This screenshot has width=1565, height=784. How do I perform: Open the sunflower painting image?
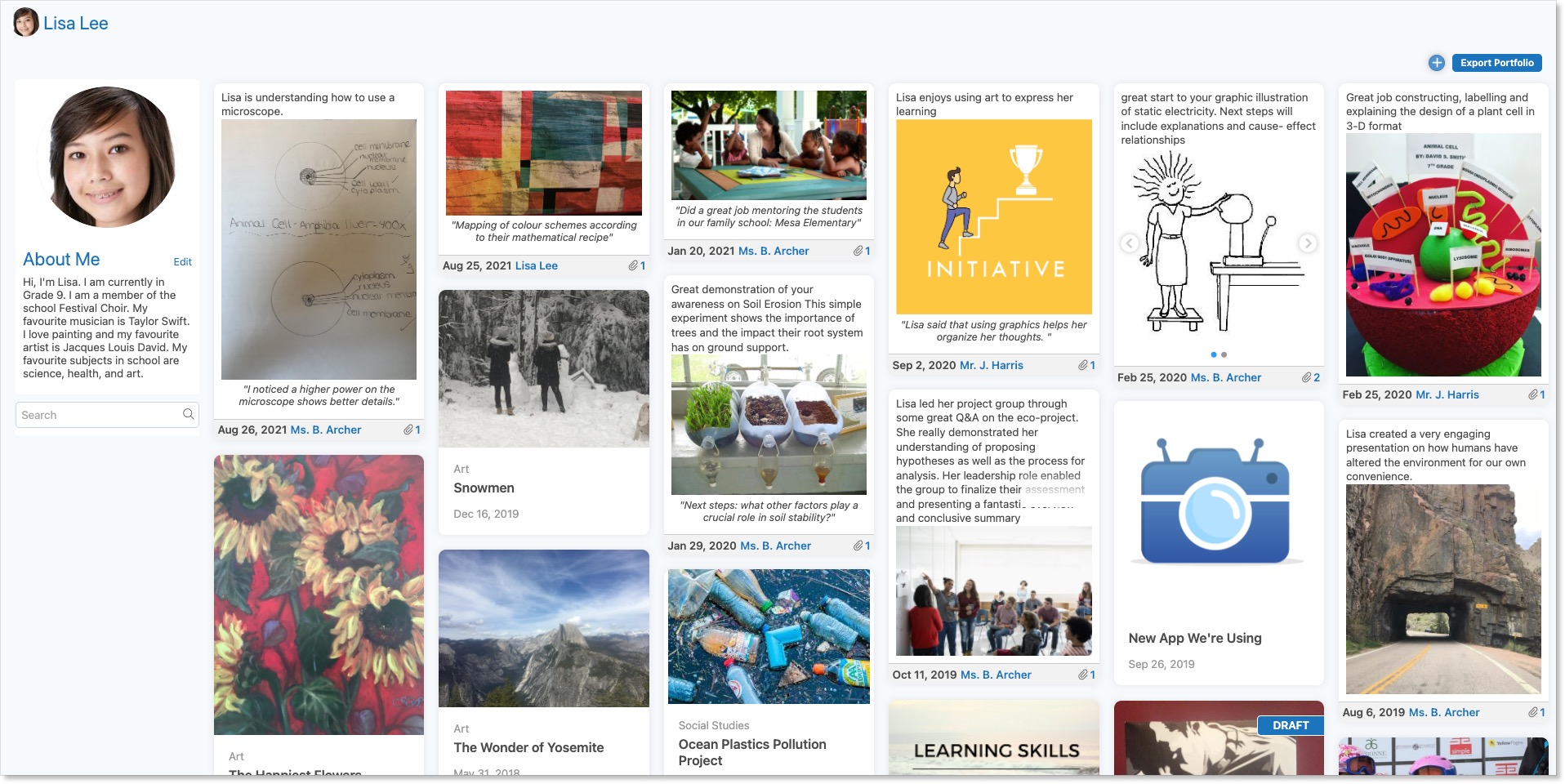tap(319, 595)
